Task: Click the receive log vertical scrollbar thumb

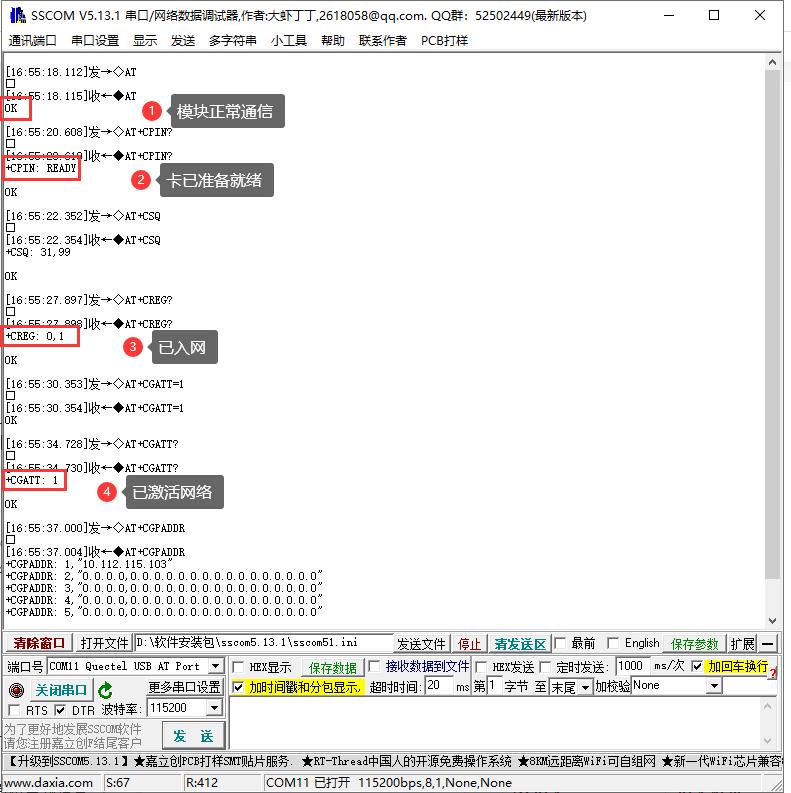Action: (772, 324)
